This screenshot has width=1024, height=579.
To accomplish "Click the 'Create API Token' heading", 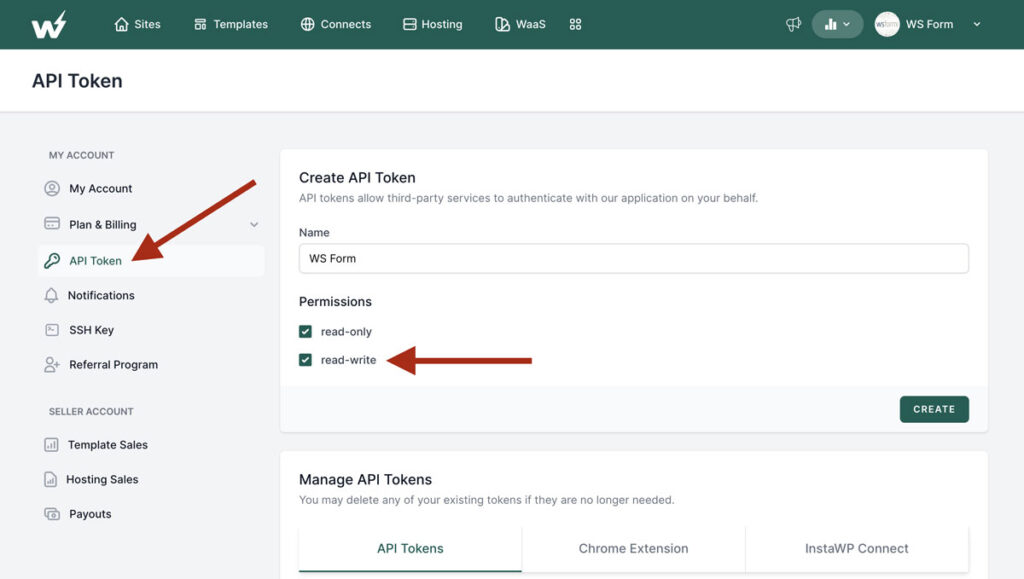I will click(x=357, y=178).
